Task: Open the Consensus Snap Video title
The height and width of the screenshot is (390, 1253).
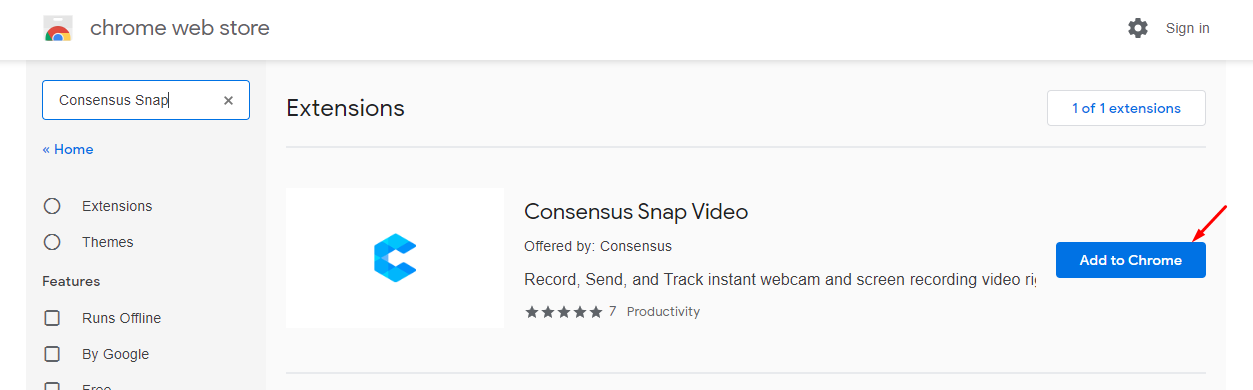Action: tap(636, 212)
